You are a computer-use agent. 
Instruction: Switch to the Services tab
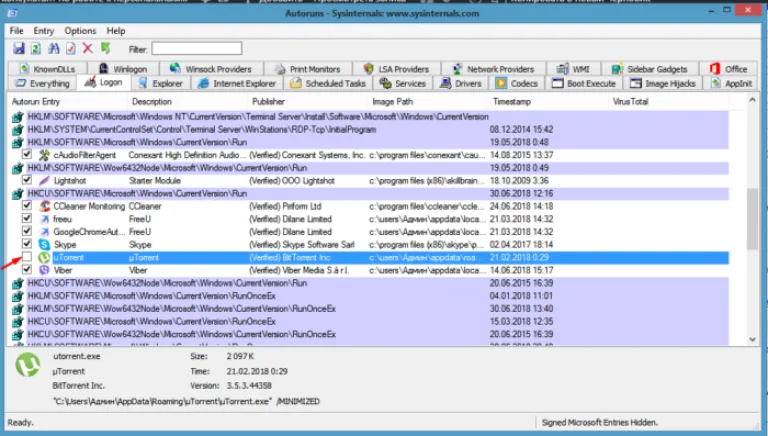coord(403,84)
